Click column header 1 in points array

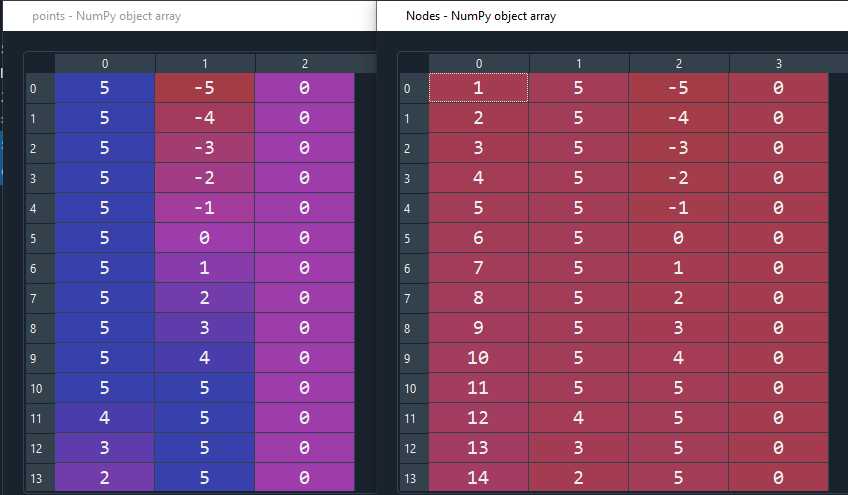pos(205,63)
